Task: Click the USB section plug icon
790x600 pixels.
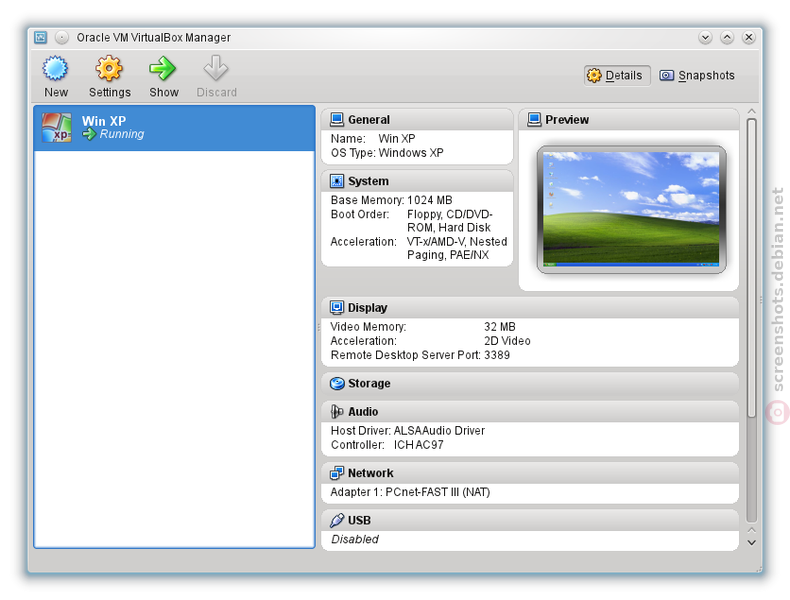Action: point(337,520)
